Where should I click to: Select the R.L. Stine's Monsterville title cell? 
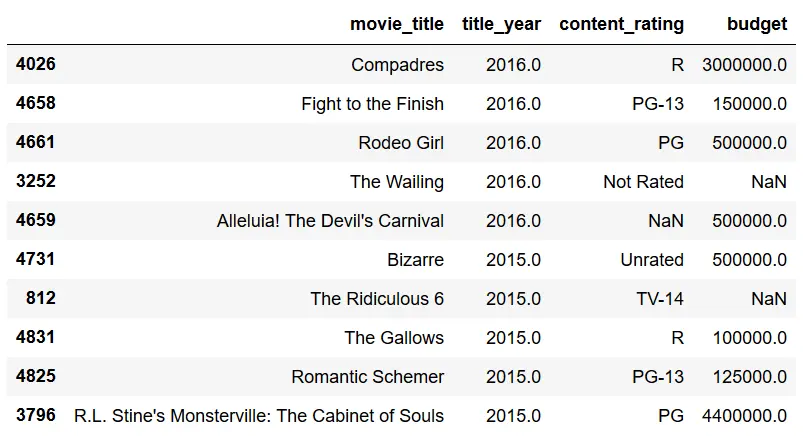[x=259, y=415]
